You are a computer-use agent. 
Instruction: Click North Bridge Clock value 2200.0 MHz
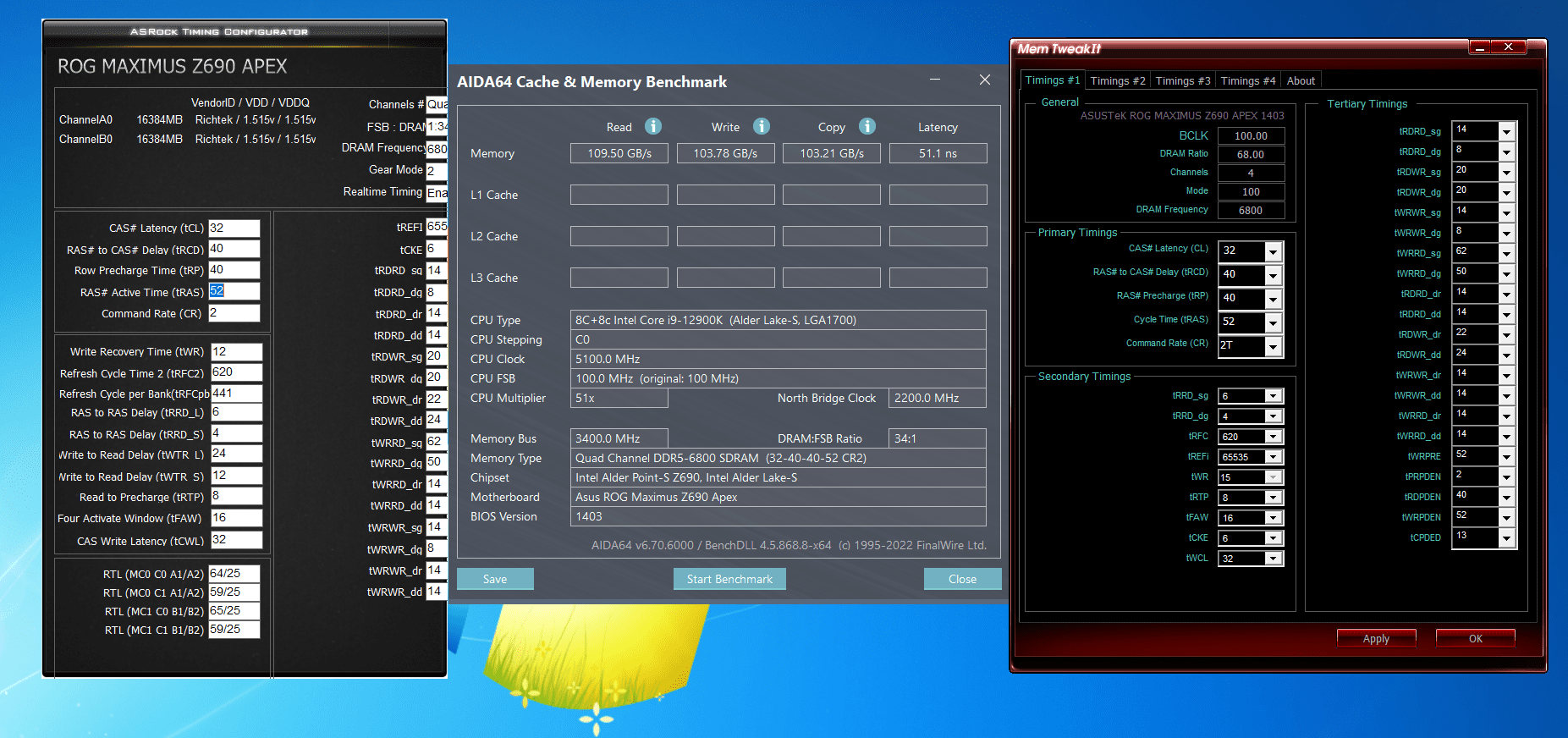click(938, 398)
